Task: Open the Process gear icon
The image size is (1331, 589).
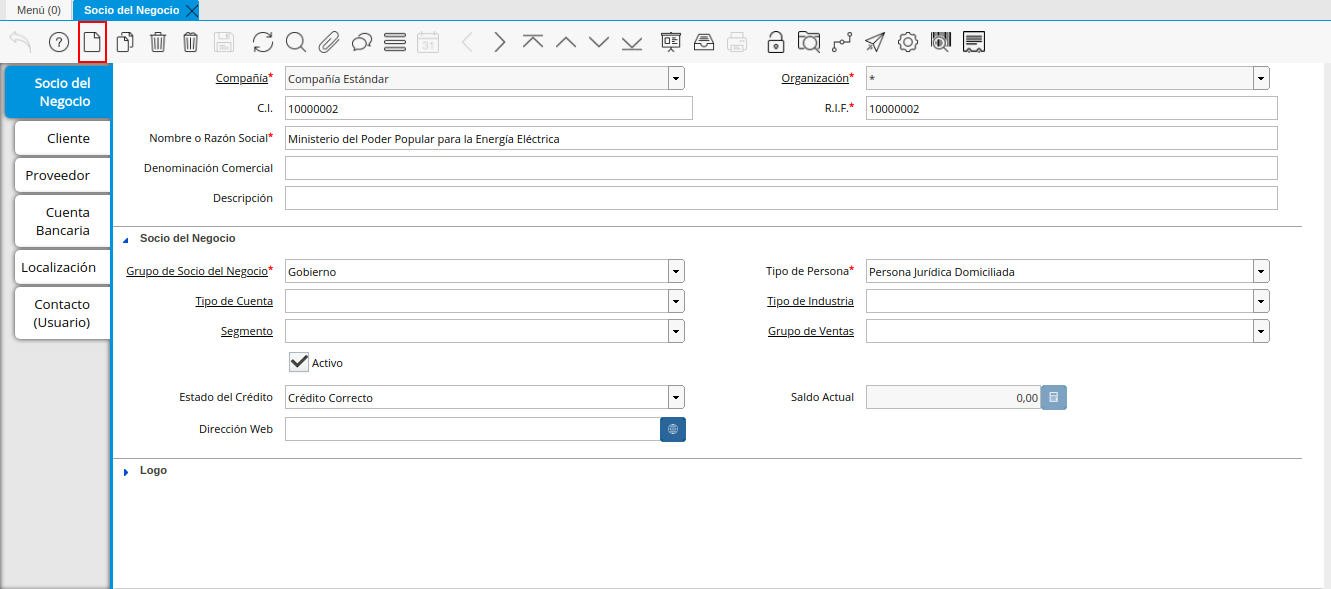Action: click(907, 42)
